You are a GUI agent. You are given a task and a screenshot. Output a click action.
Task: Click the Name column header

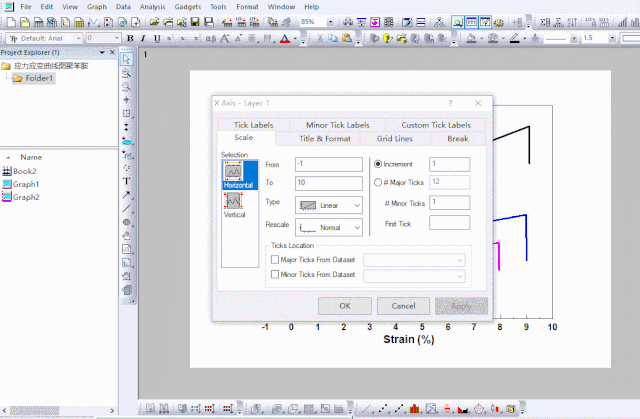(31, 157)
